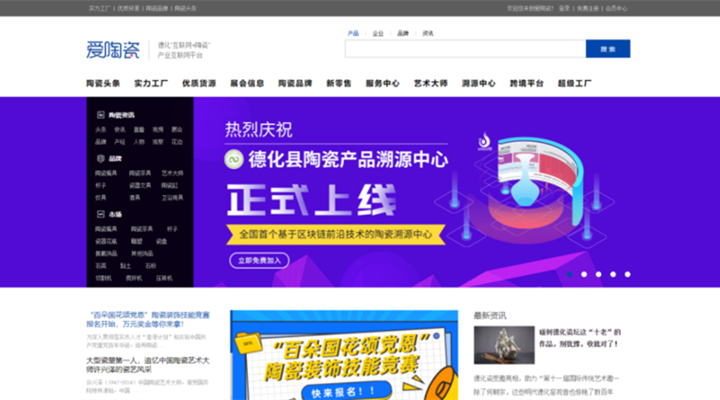
Task: Click the 陶瓷资讯 category icon in sidebar
Action: [x=100, y=116]
